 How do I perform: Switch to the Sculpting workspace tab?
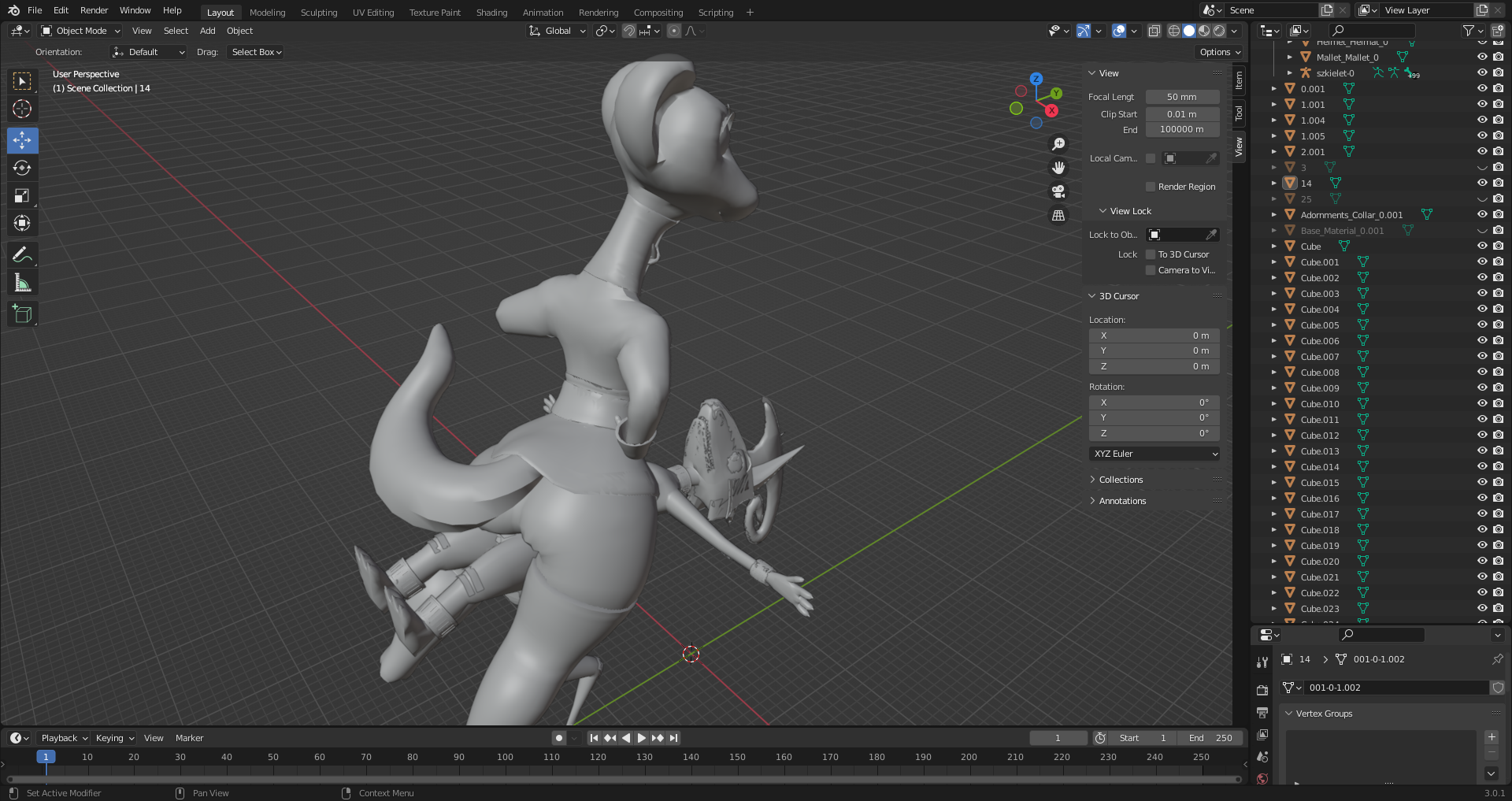[x=319, y=13]
